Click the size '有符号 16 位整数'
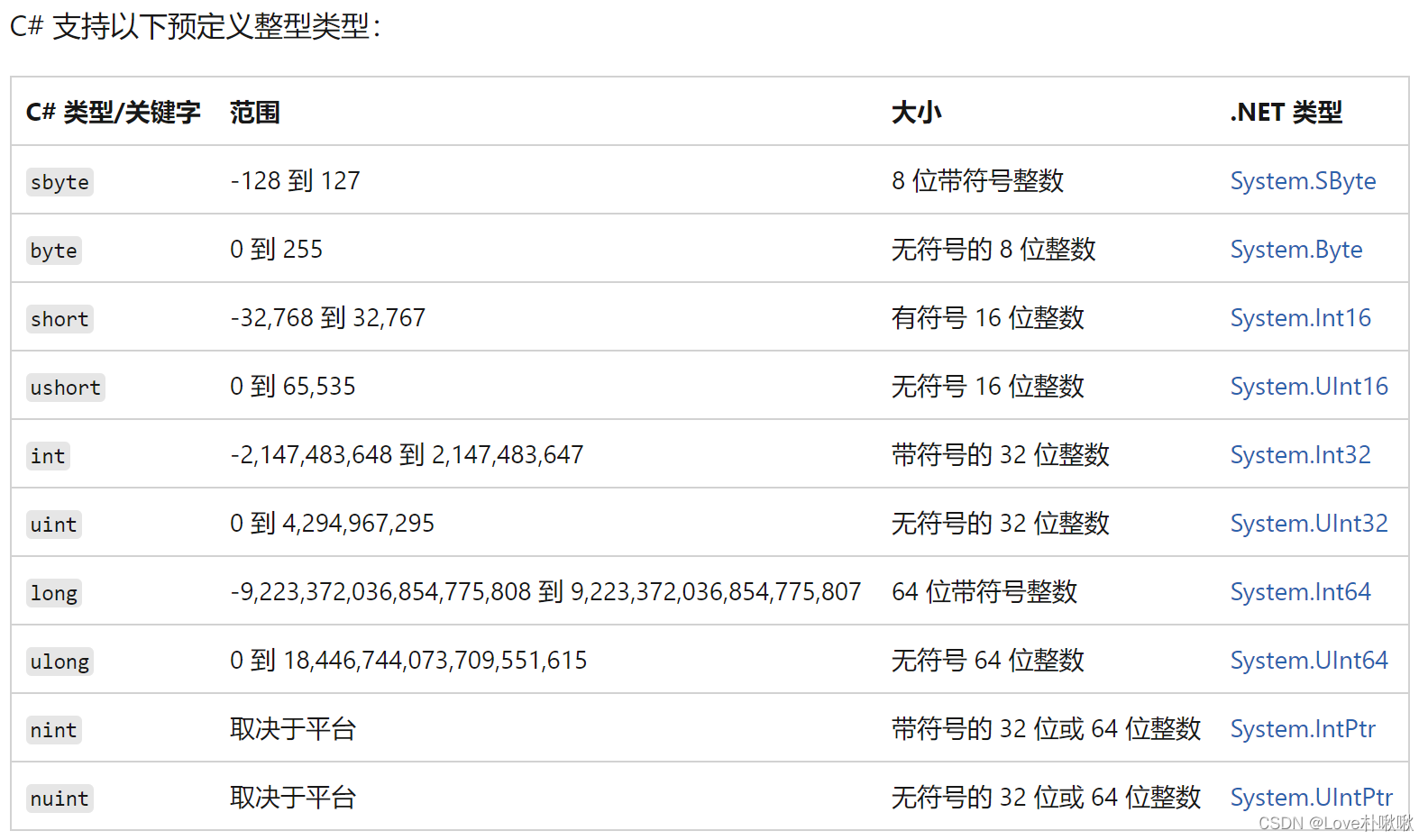Image resolution: width=1428 pixels, height=840 pixels. click(x=988, y=318)
